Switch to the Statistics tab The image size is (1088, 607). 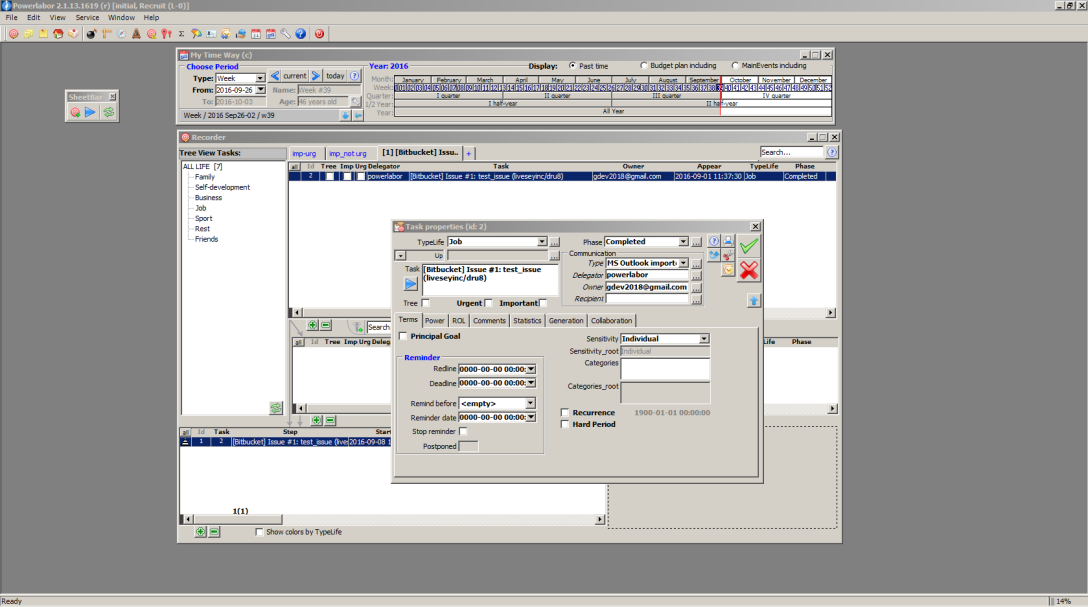click(x=527, y=321)
